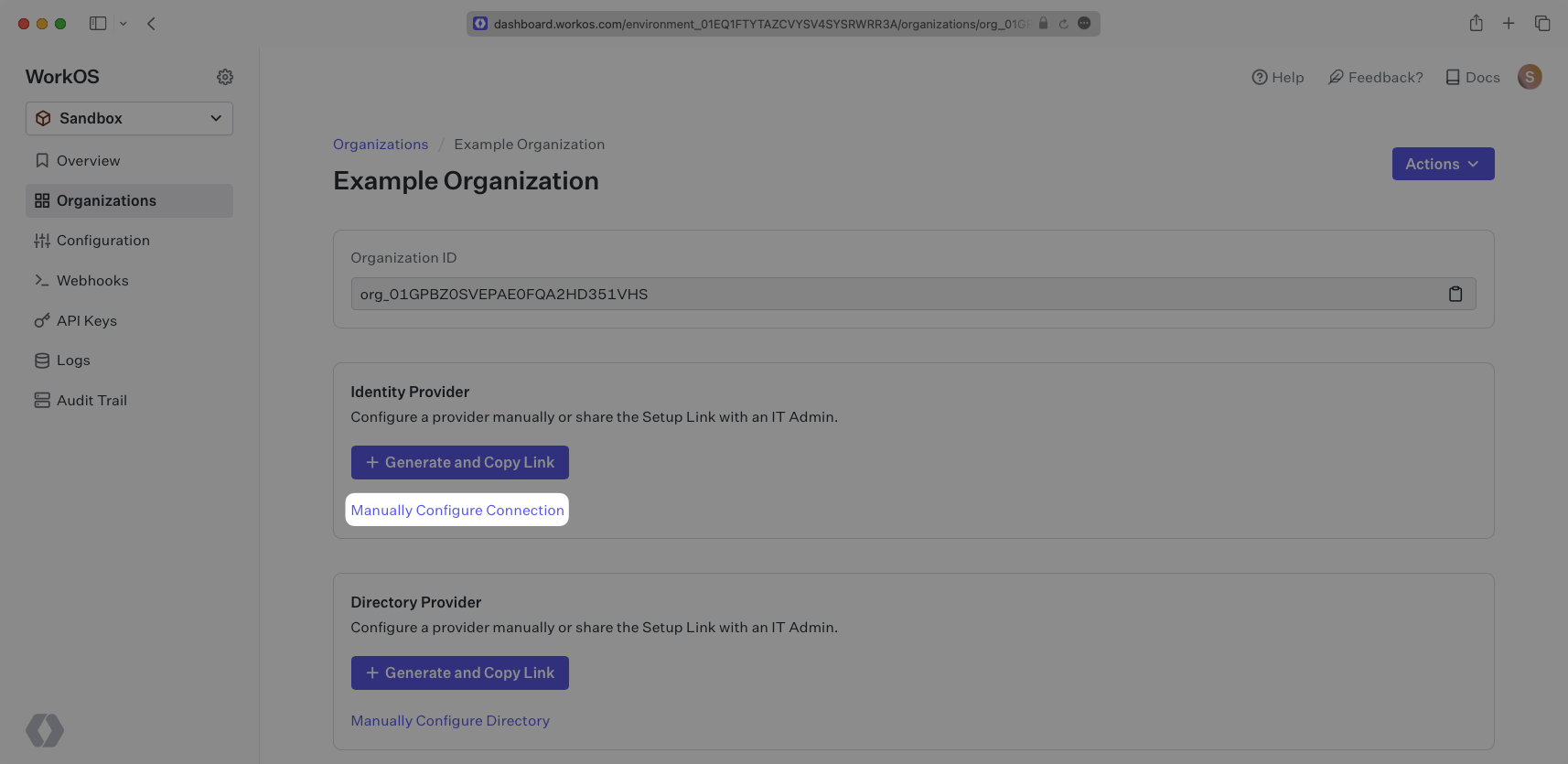This screenshot has width=1568, height=764.
Task: Click the user avatar in top right
Action: tap(1530, 77)
